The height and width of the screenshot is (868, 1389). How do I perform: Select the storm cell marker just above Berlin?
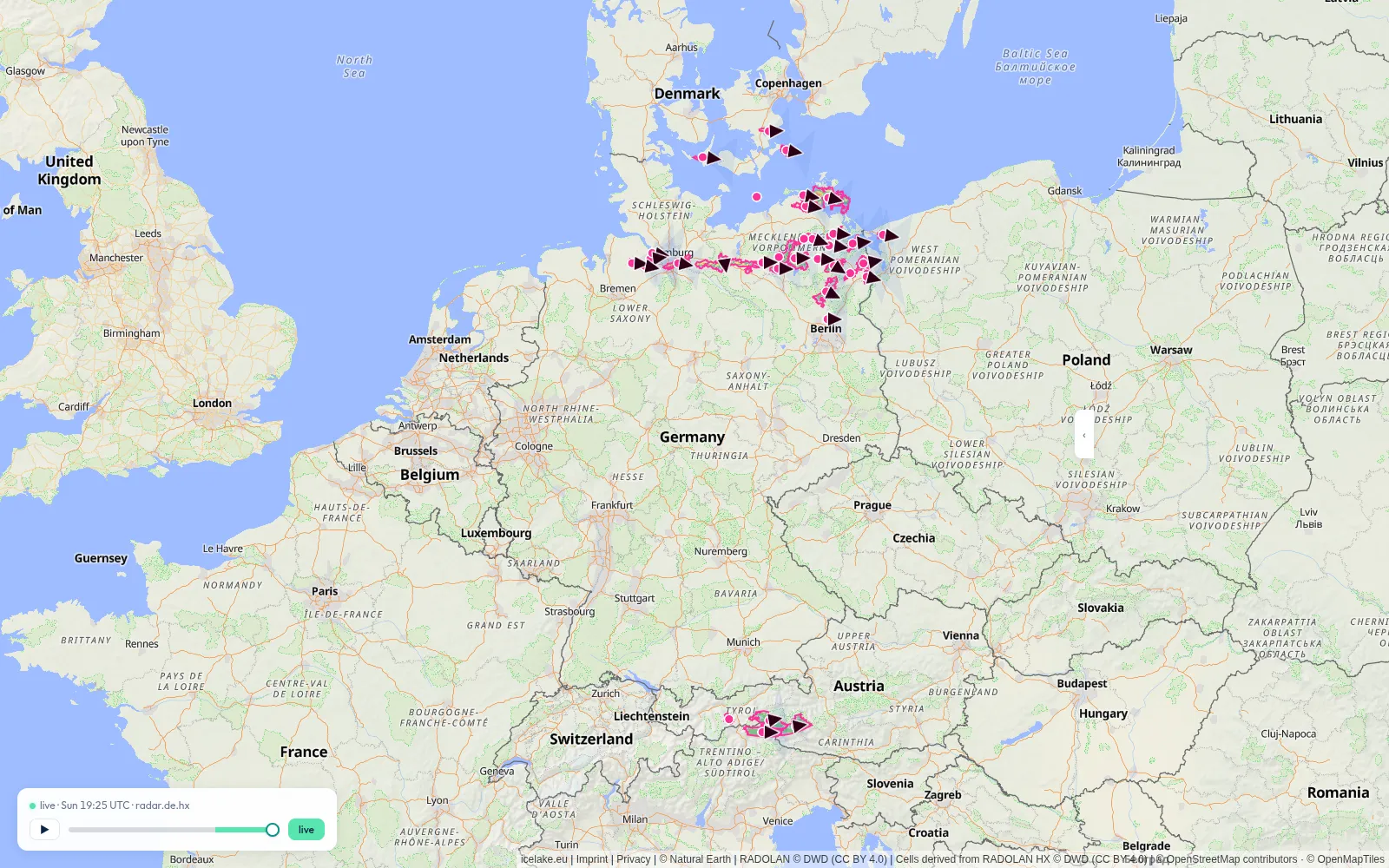tap(833, 319)
